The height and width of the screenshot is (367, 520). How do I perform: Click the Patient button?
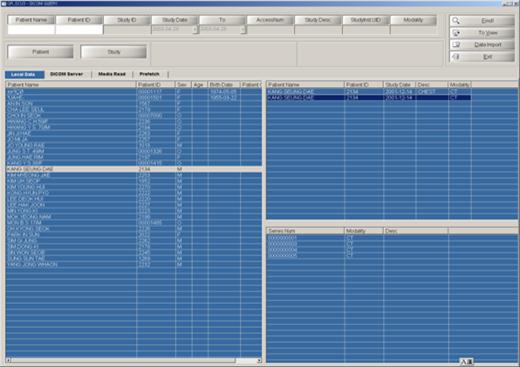[x=40, y=52]
